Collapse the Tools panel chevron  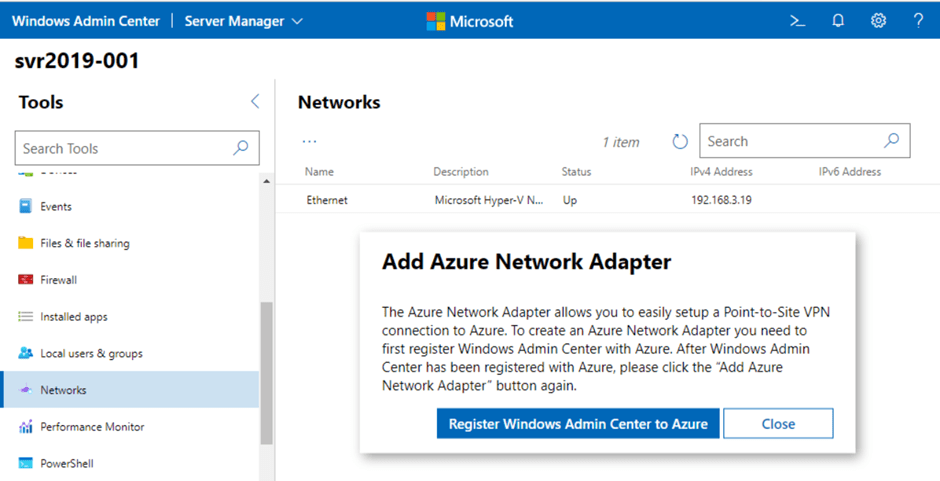click(x=254, y=101)
